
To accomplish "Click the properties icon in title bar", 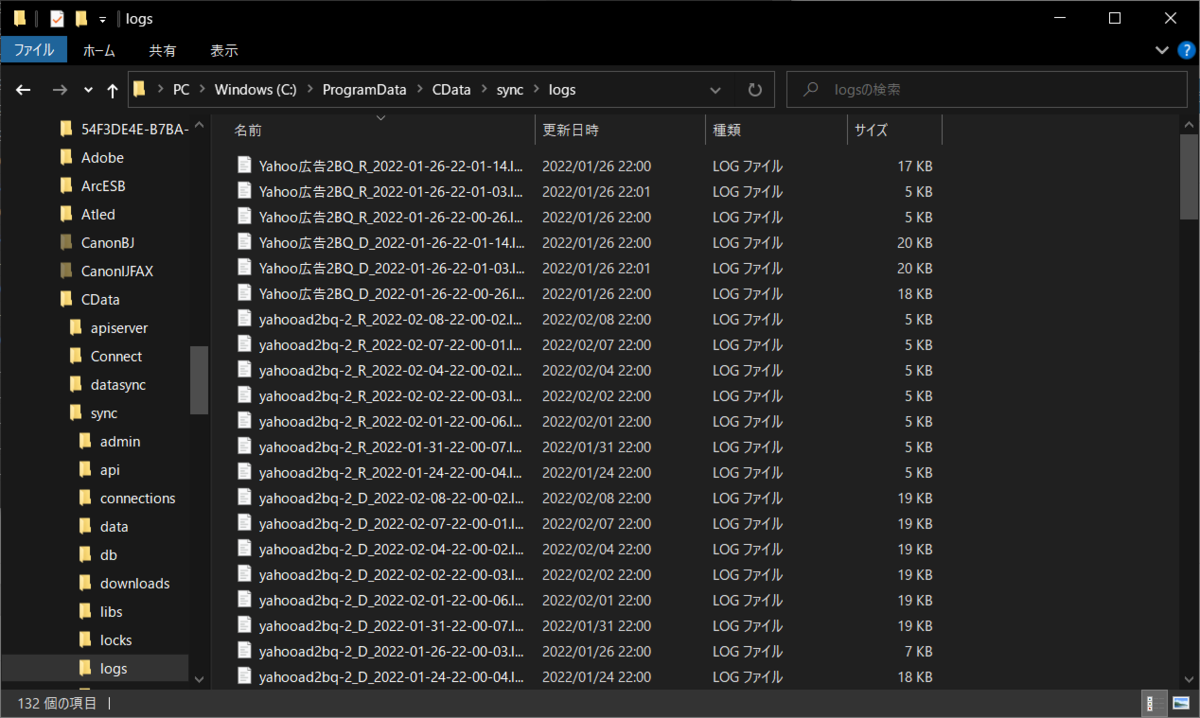I will (x=57, y=18).
